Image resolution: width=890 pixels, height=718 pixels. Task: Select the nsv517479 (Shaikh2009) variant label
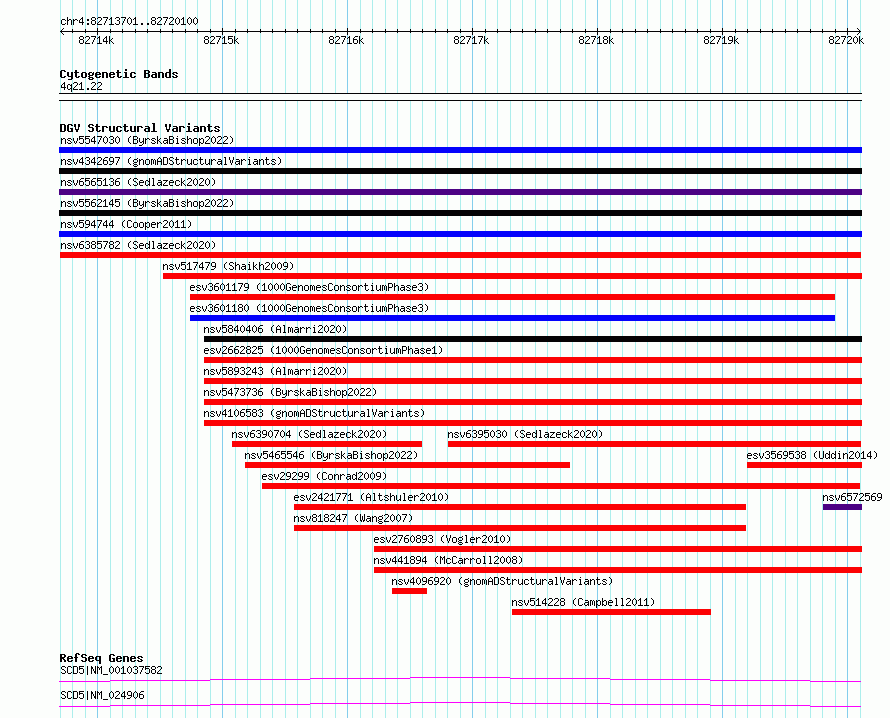228,266
